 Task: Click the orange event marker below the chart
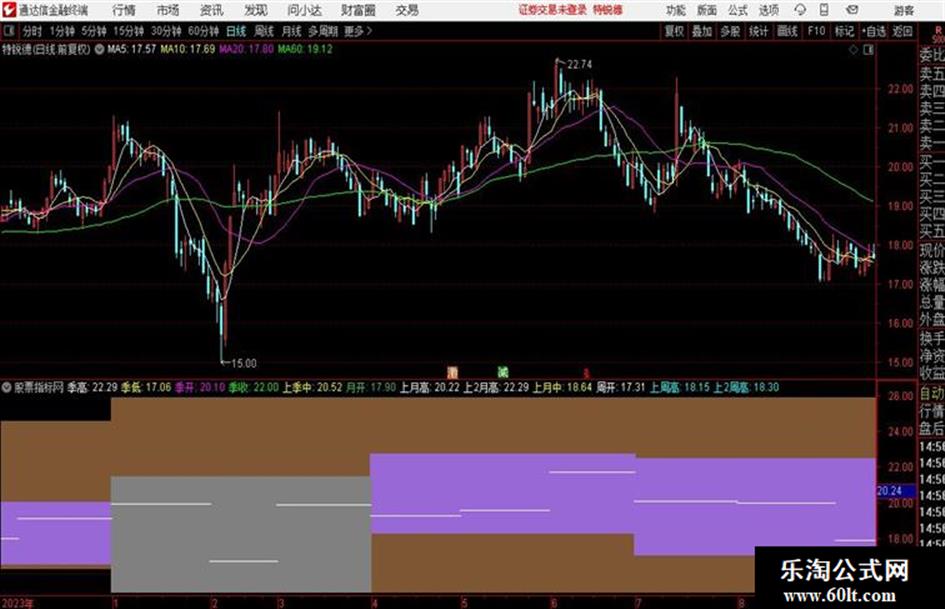[452, 372]
